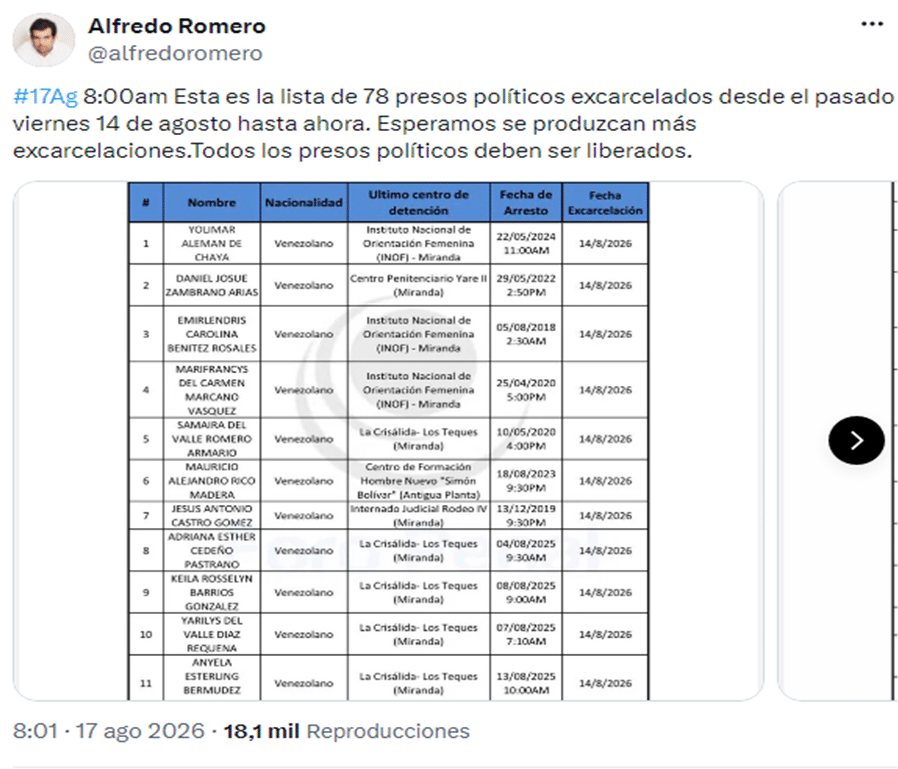The height and width of the screenshot is (769, 898).
Task: Open the first attached table image
Action: [x=388, y=441]
